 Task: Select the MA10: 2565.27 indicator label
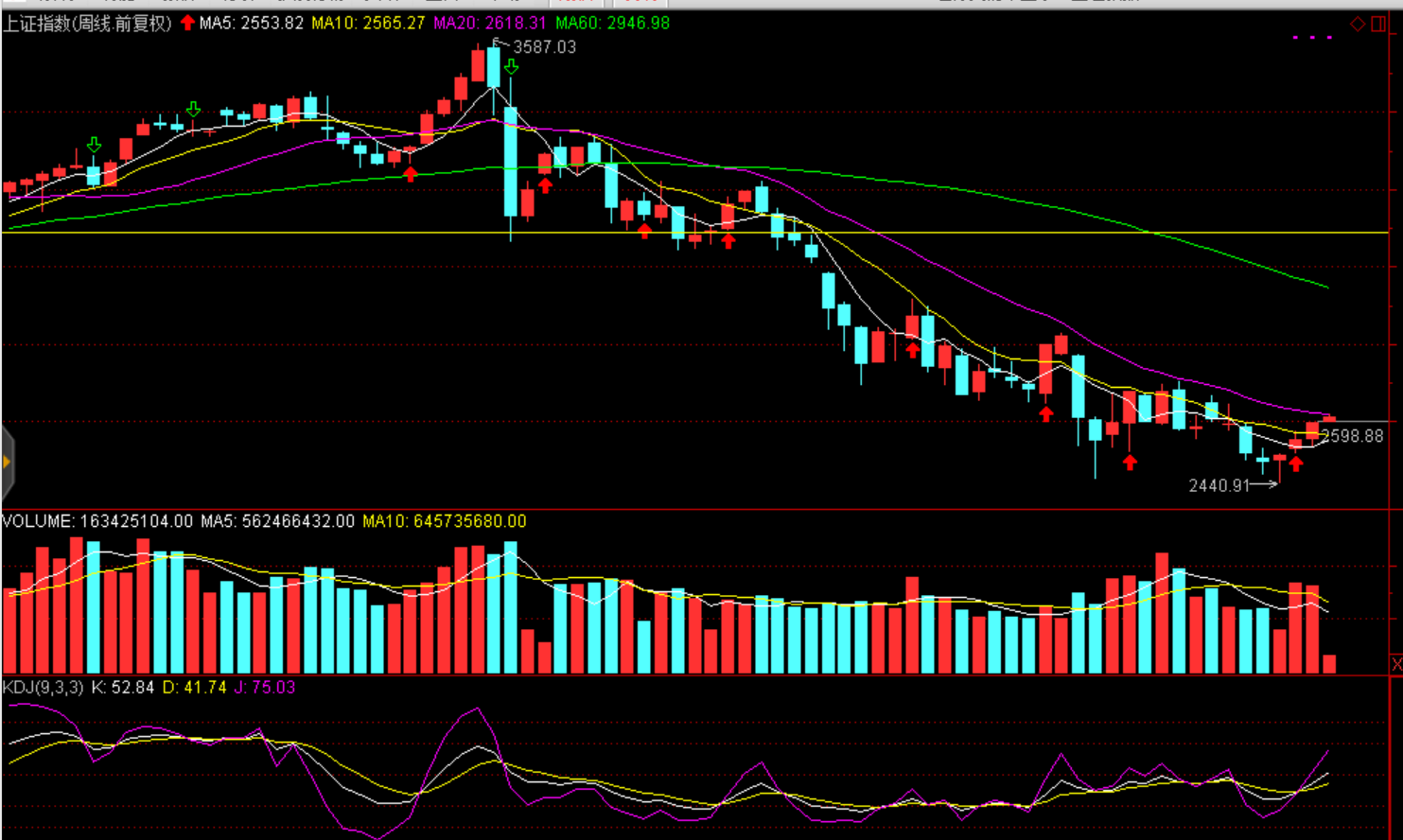[368, 24]
